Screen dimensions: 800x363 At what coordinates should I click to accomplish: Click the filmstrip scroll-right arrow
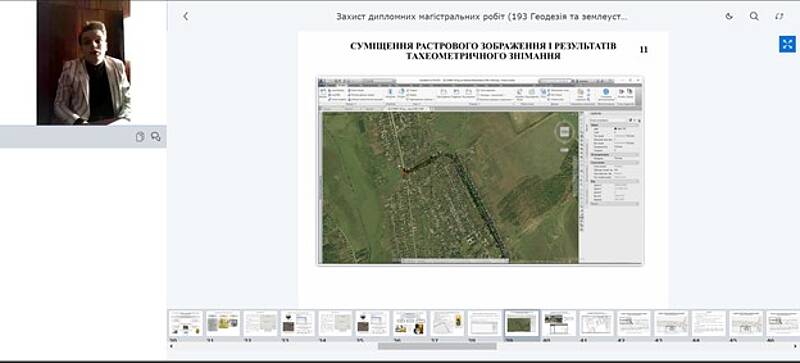(x=795, y=346)
